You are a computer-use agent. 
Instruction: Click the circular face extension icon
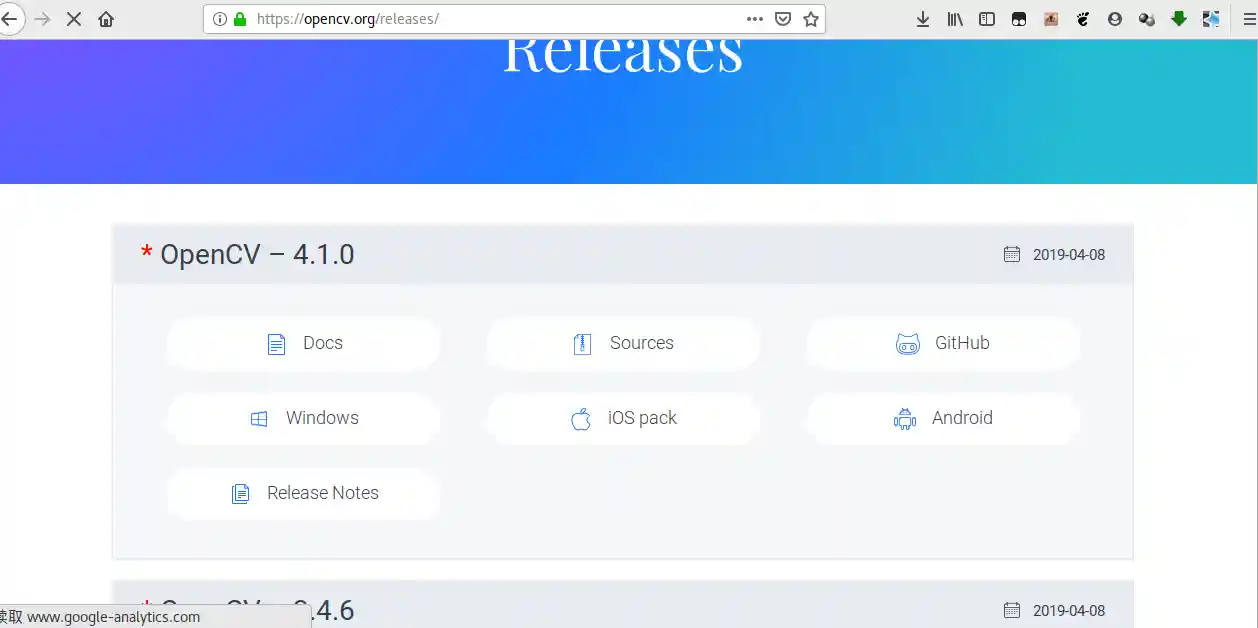click(x=1115, y=19)
